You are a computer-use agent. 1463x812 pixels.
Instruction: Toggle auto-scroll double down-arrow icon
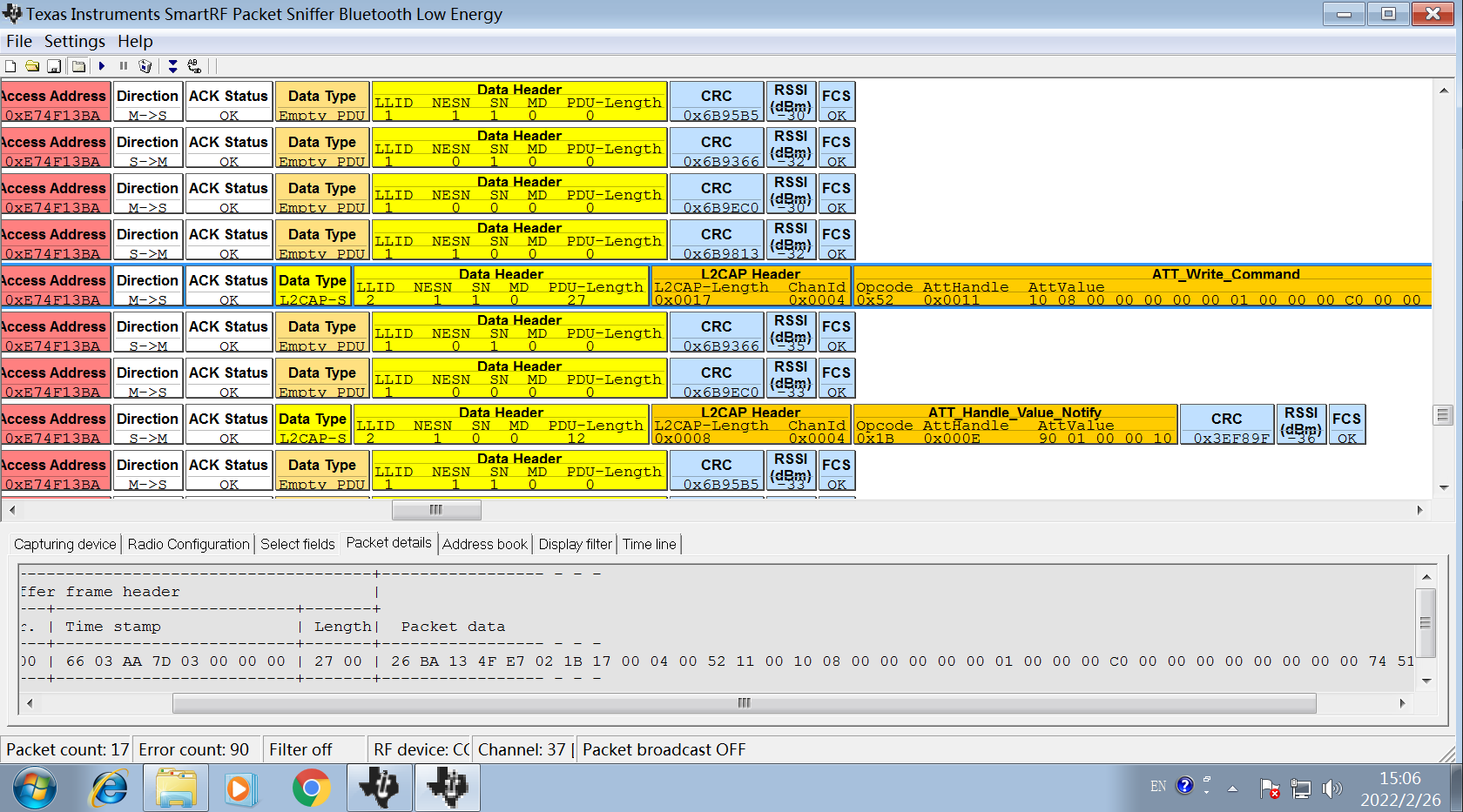tap(172, 66)
